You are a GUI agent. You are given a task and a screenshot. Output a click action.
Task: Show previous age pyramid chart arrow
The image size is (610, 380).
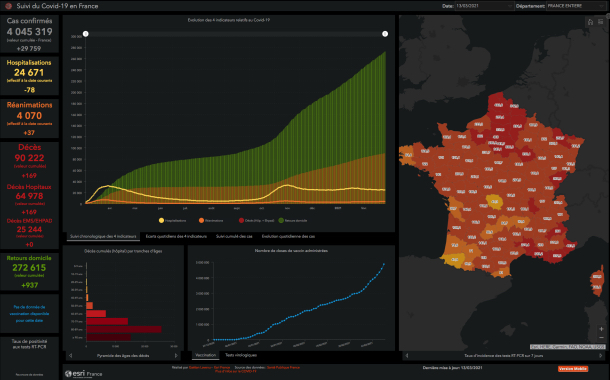coord(70,355)
